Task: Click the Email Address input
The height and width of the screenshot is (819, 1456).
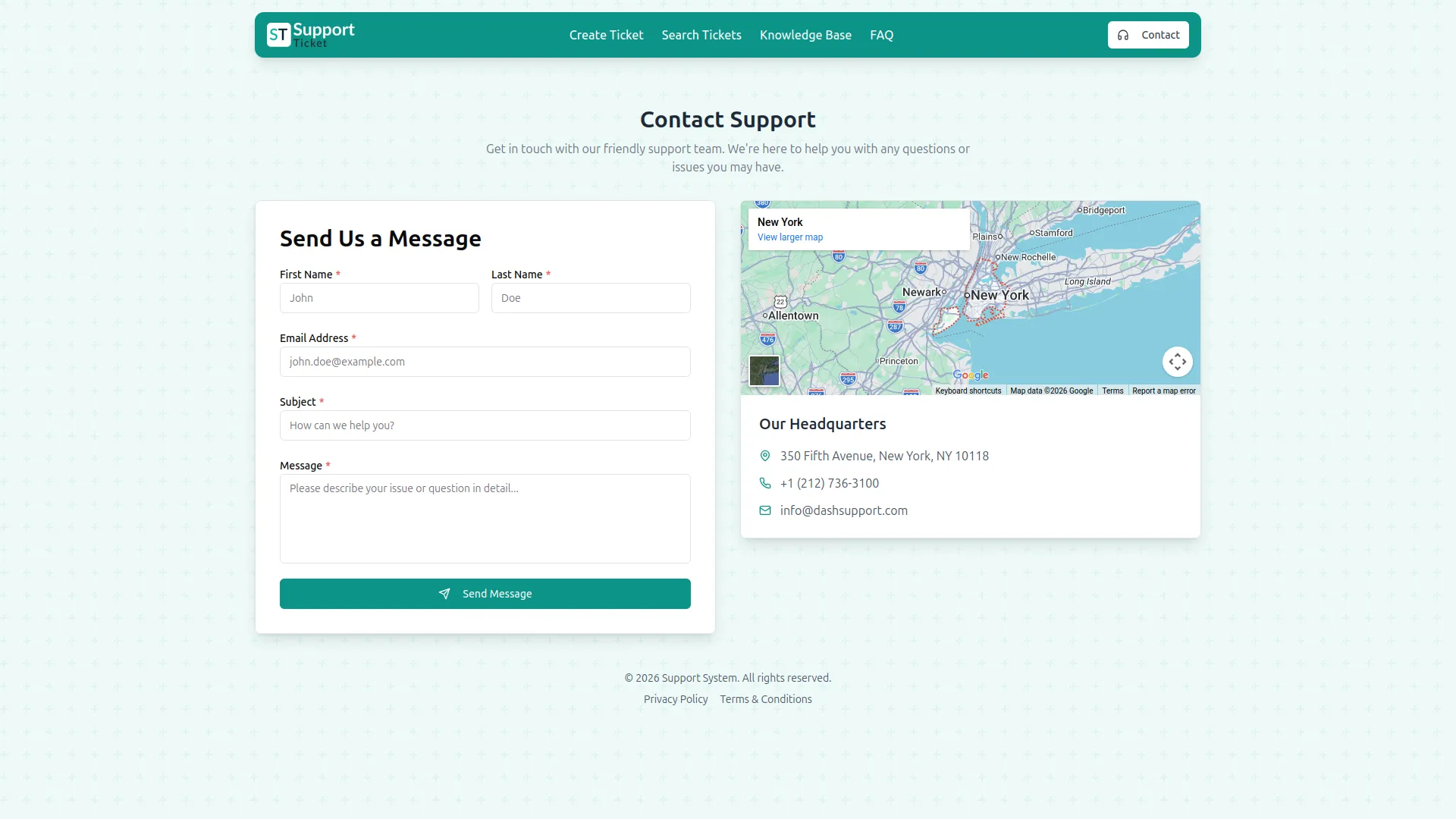Action: [x=485, y=362]
